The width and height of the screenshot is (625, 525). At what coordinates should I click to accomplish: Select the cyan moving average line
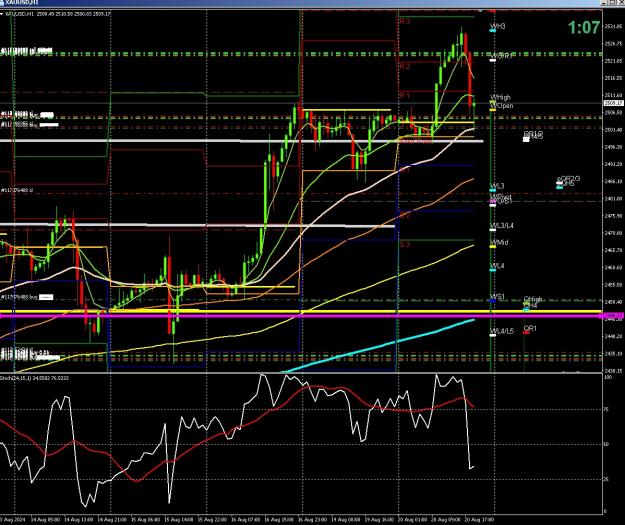(379, 346)
